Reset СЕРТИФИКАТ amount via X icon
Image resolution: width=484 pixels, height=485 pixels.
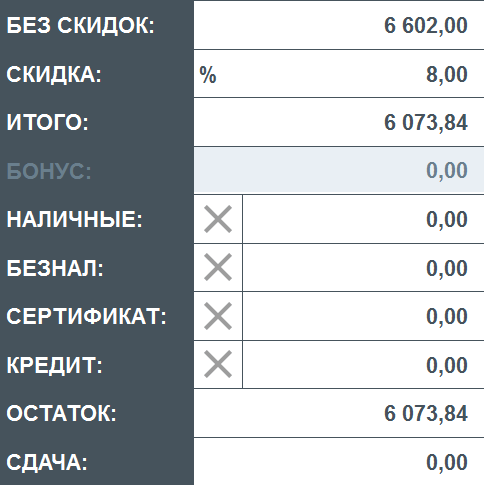tap(218, 316)
